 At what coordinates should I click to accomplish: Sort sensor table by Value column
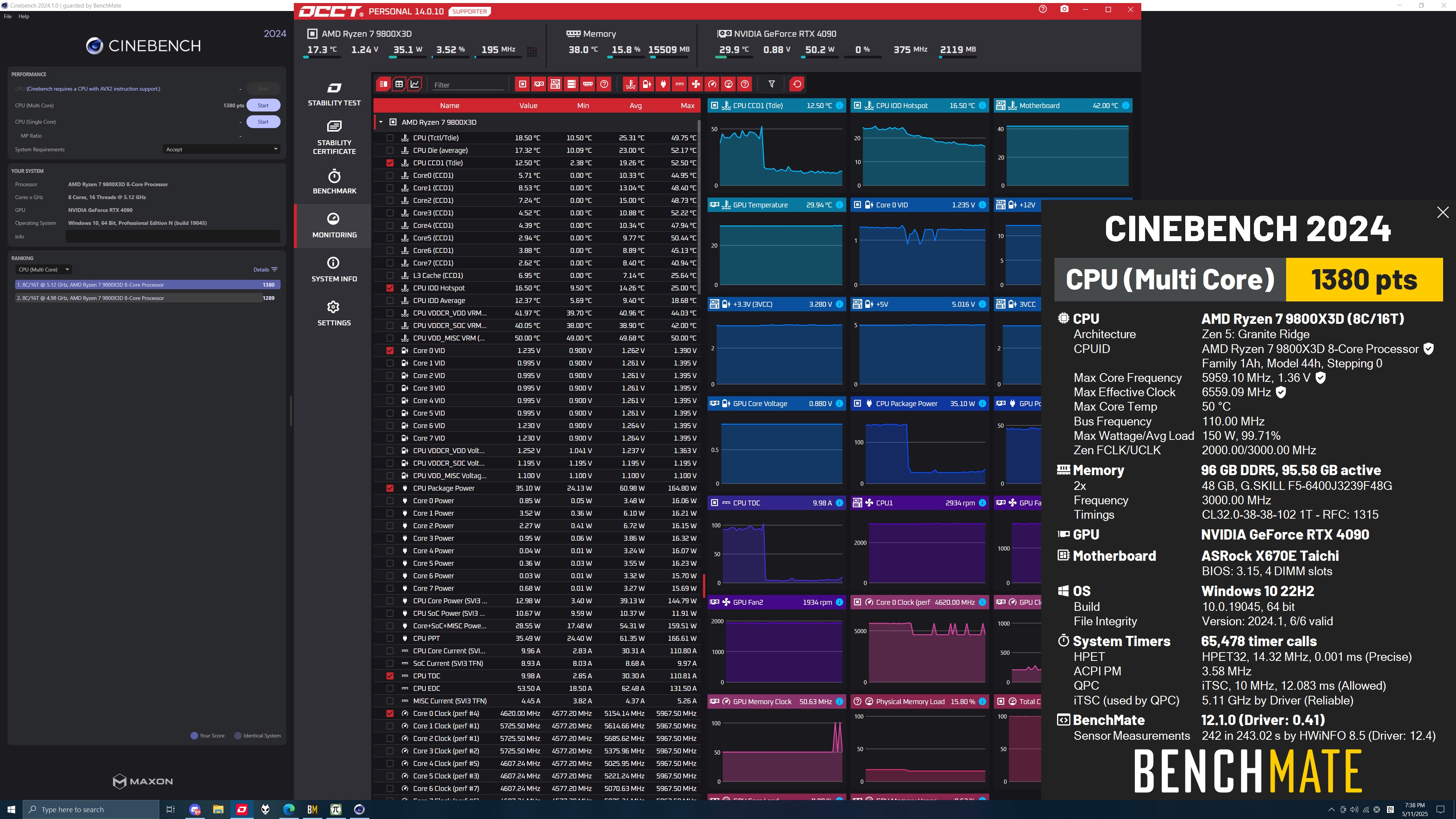click(529, 106)
